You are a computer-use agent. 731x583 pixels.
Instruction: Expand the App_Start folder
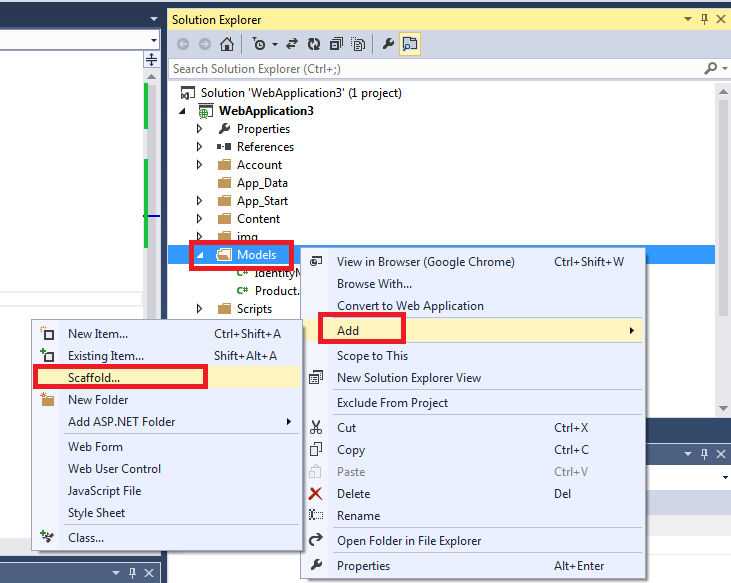coord(200,201)
